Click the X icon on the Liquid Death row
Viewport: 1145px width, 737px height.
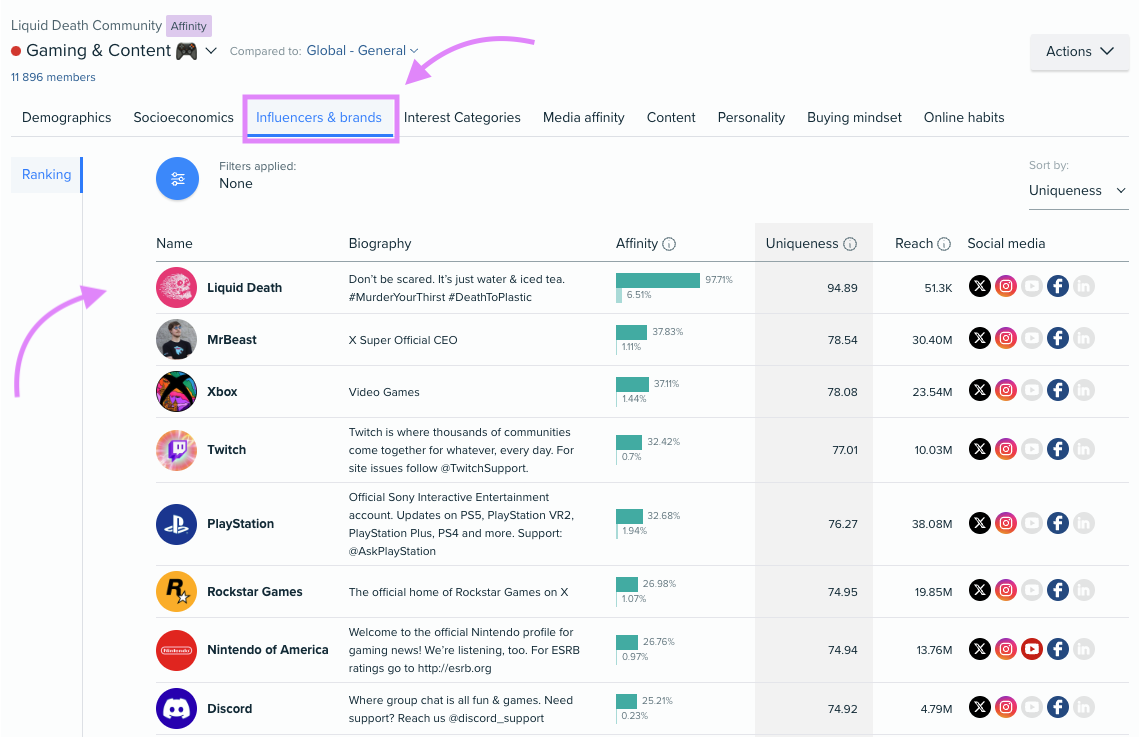click(x=980, y=286)
